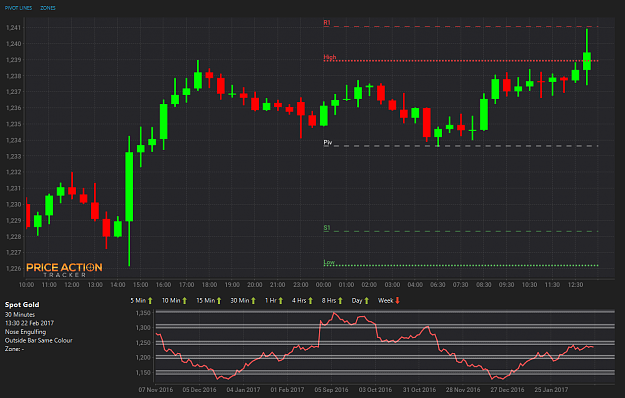Click the 8 Hrs green up arrow
625x398 pixels.
[x=340, y=301]
